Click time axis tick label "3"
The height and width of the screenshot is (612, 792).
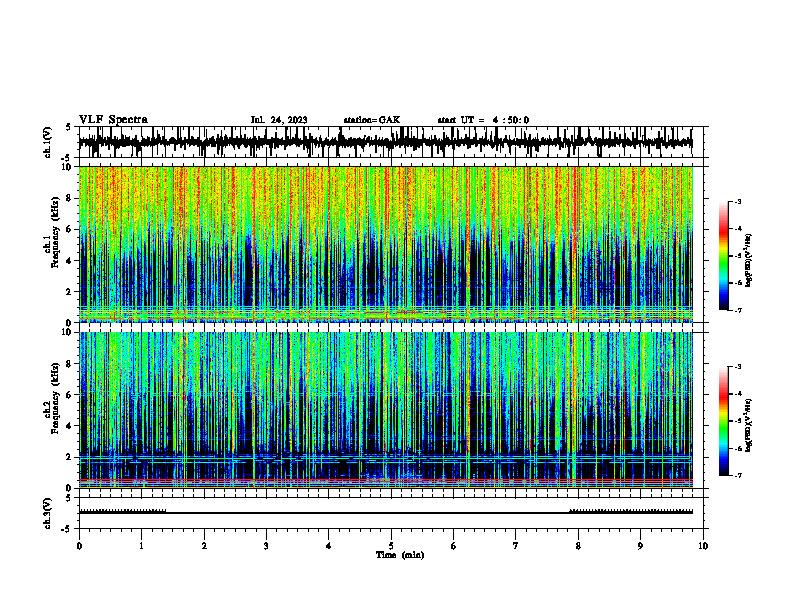tap(266, 546)
